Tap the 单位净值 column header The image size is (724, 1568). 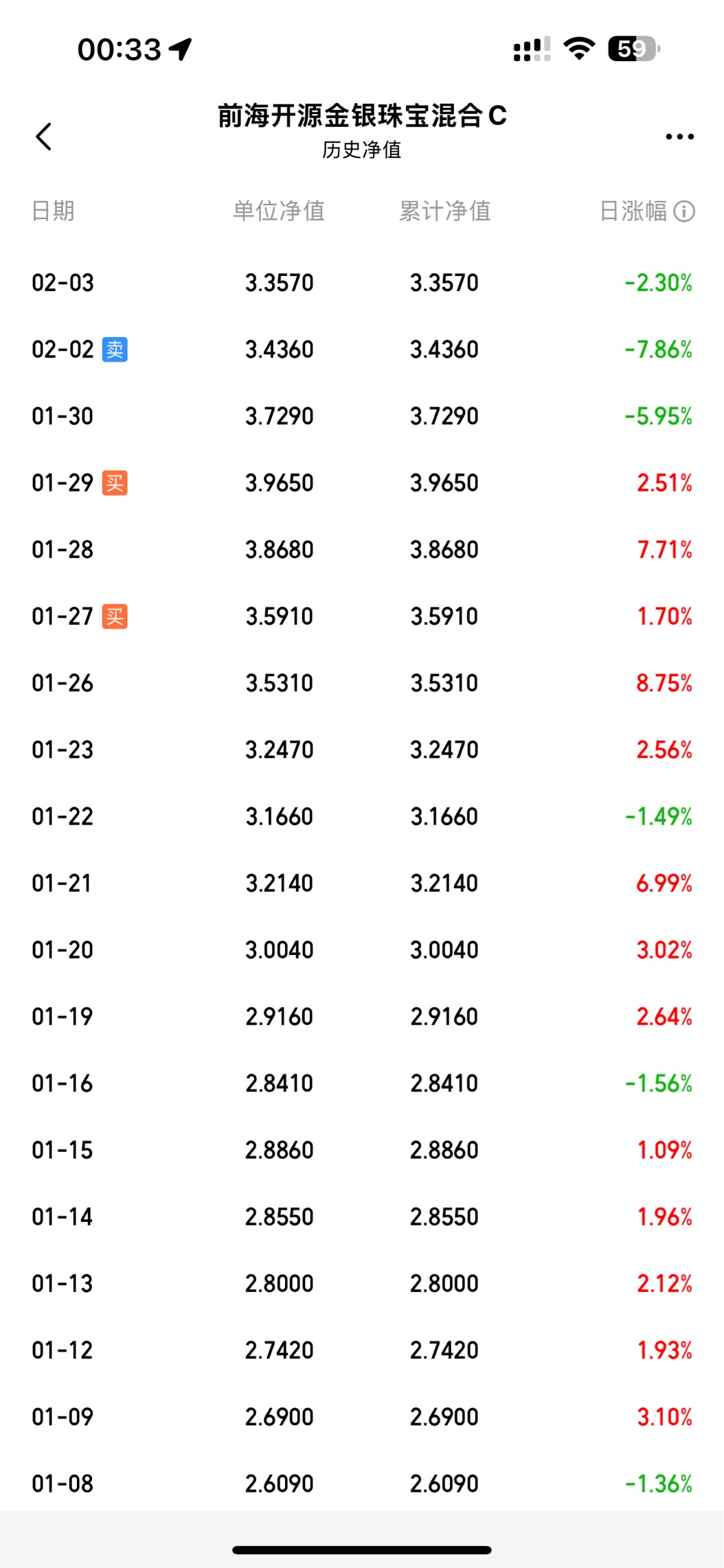279,211
